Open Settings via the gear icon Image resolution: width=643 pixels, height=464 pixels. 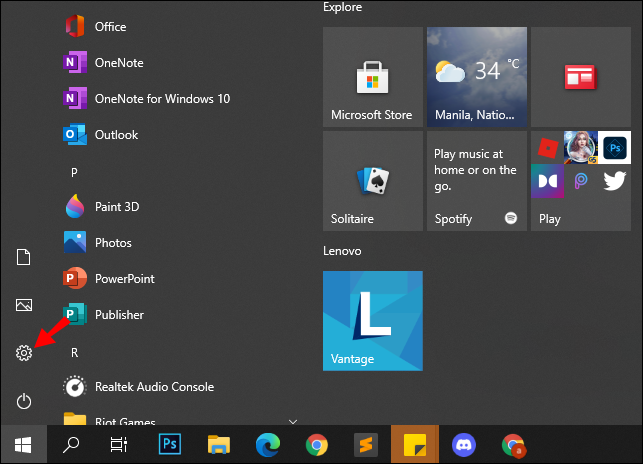point(24,353)
